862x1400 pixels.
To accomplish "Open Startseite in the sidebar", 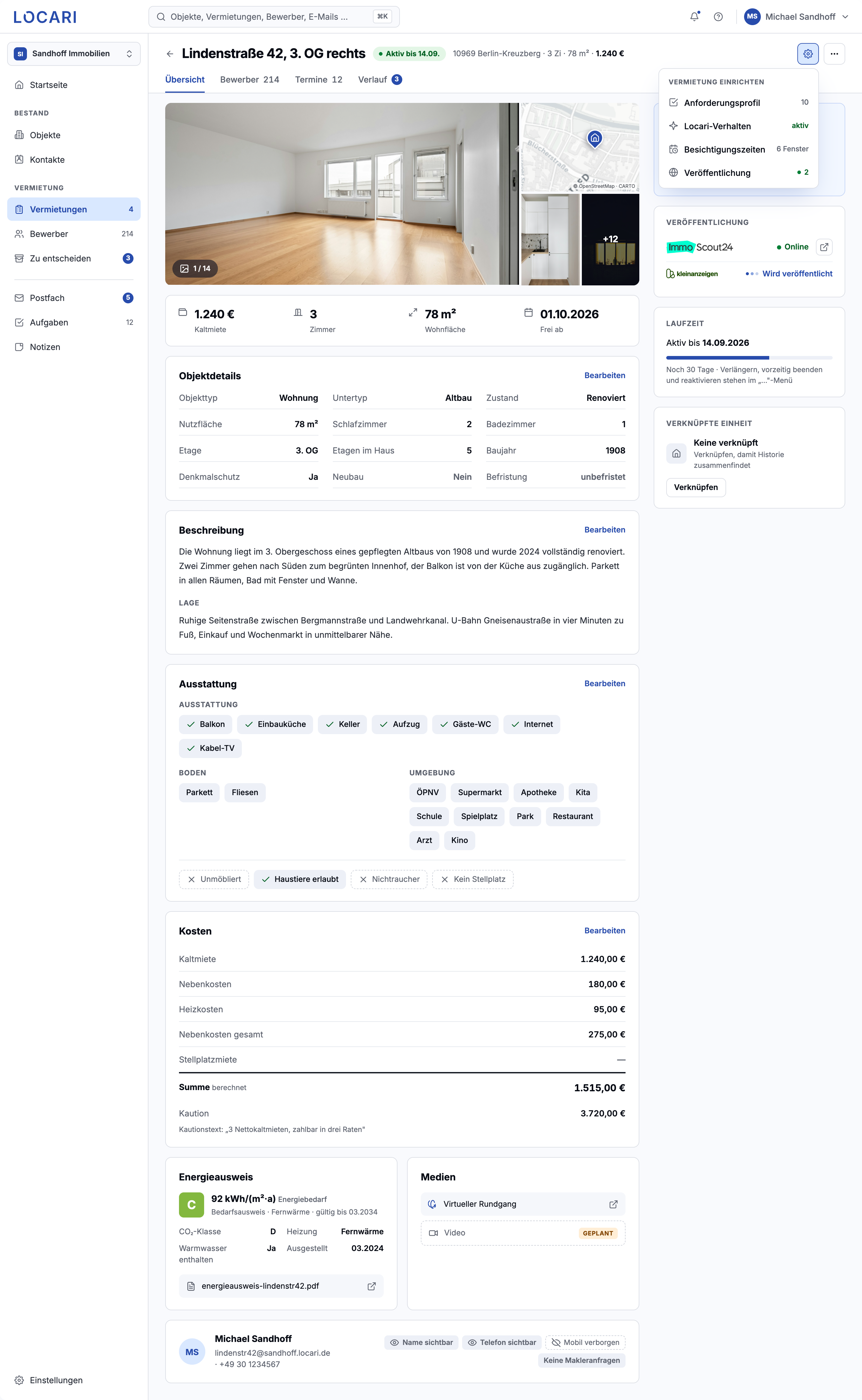I will [74, 85].
